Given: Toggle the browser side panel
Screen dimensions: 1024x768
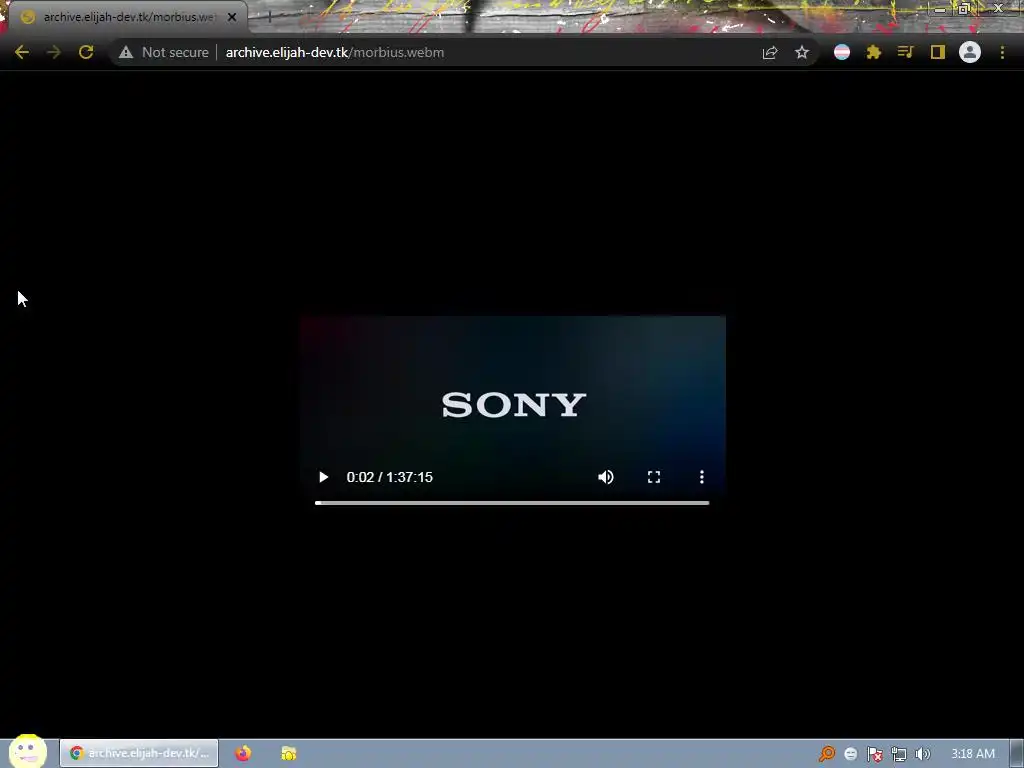Looking at the screenshot, I should (x=938, y=52).
